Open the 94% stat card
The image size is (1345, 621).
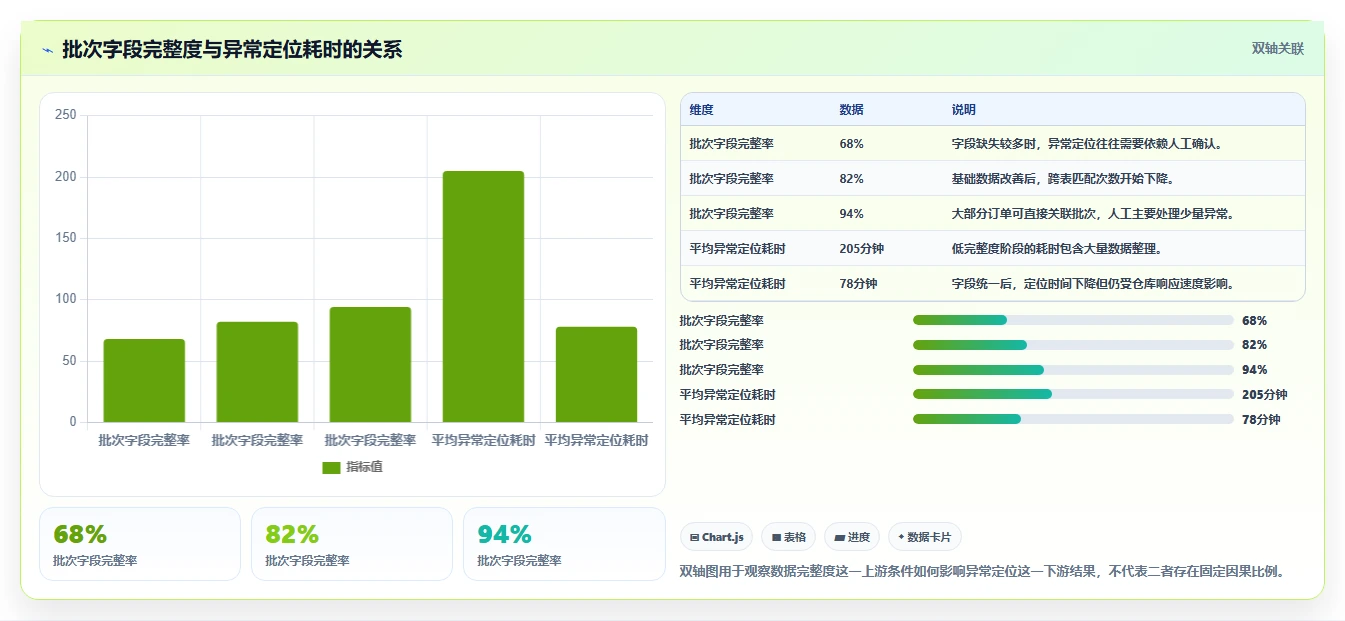tap(564, 544)
